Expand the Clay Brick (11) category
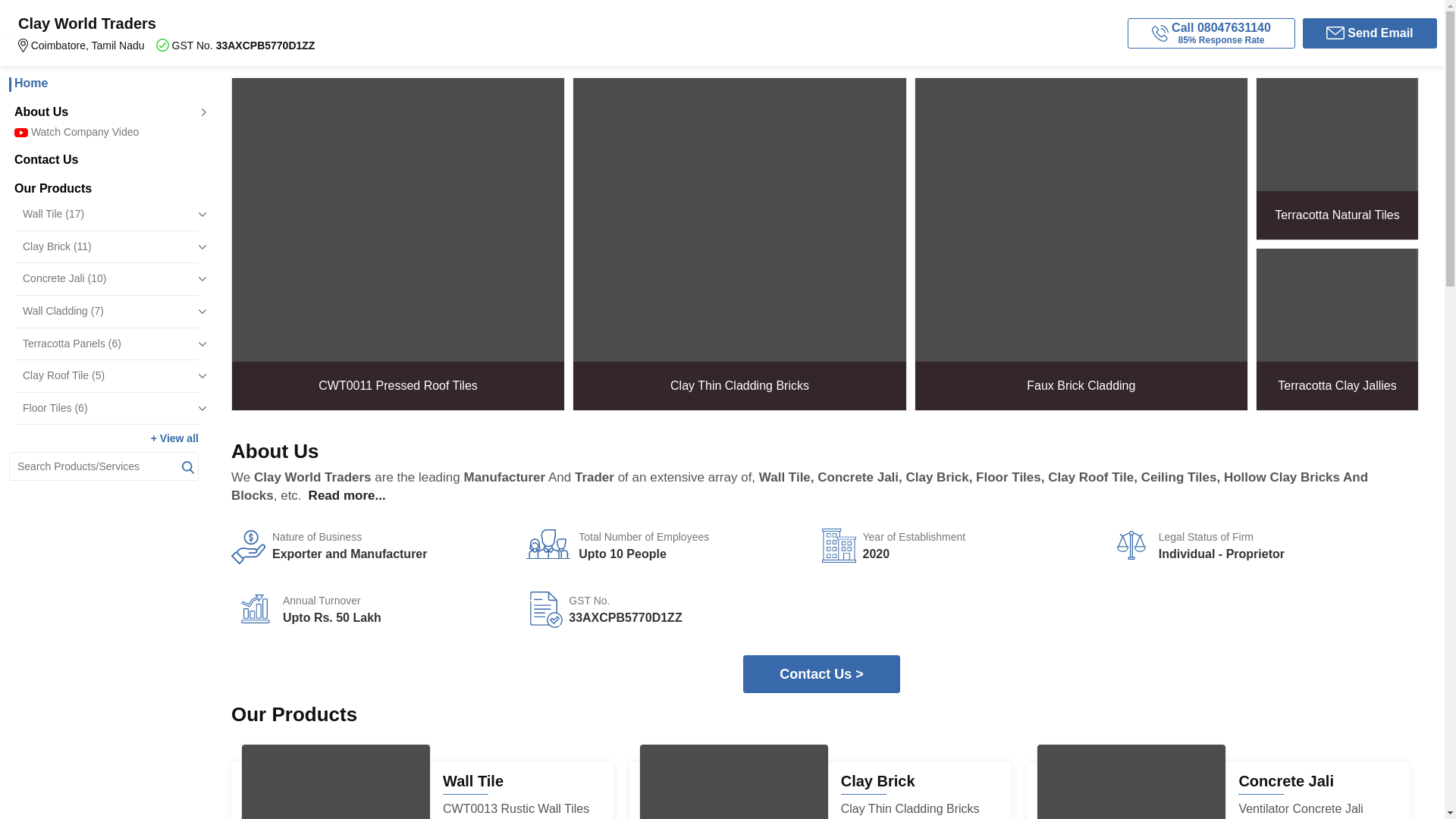1456x819 pixels. tap(202, 247)
